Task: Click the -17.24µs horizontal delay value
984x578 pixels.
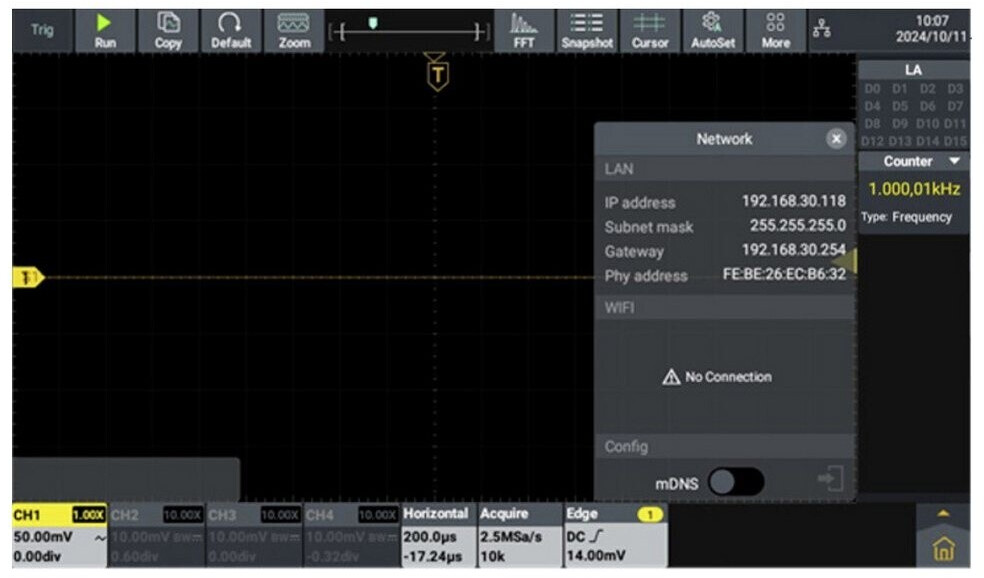Action: [432, 556]
